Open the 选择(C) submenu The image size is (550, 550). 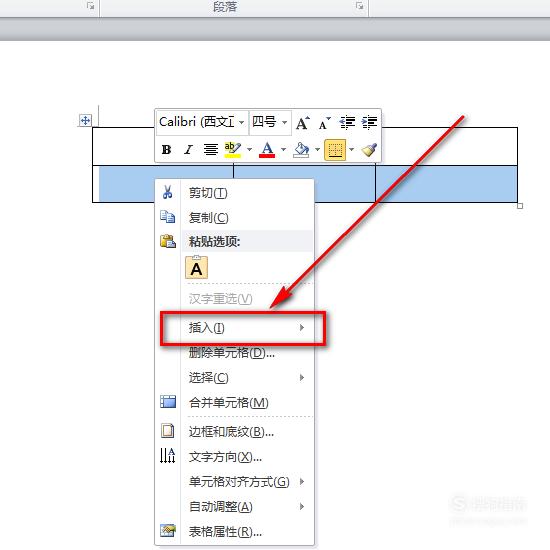click(x=234, y=377)
